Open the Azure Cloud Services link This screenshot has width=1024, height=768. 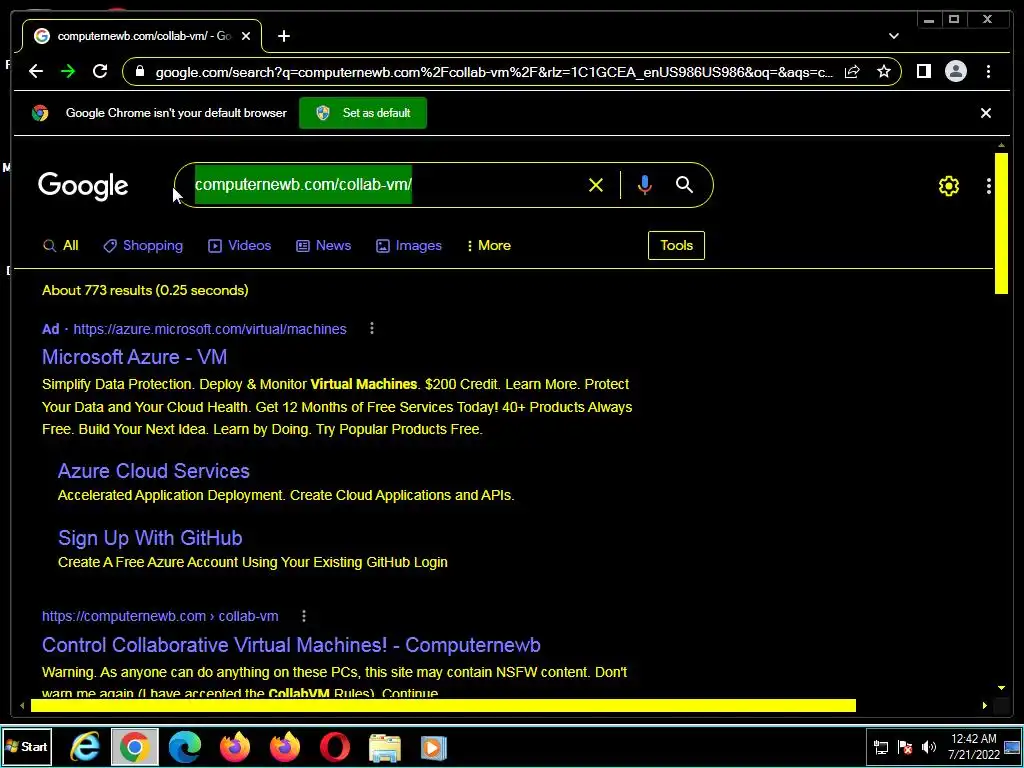click(153, 471)
